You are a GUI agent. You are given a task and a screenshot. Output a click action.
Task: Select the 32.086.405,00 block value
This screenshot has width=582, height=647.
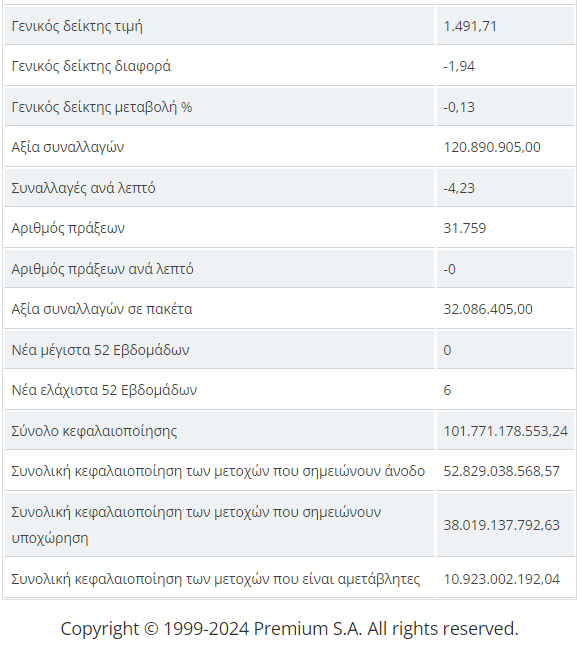click(x=488, y=309)
